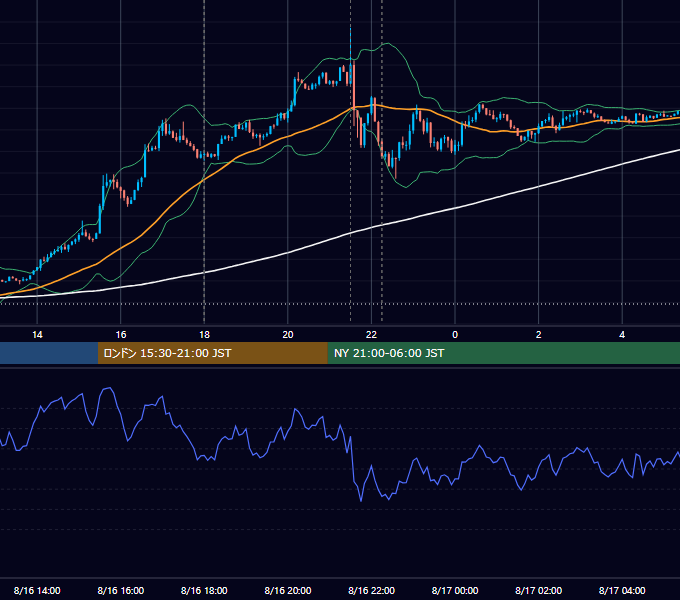Image resolution: width=680 pixels, height=600 pixels.
Task: Click the blue session bar before ロンドン
Action: pyautogui.click(x=49, y=353)
